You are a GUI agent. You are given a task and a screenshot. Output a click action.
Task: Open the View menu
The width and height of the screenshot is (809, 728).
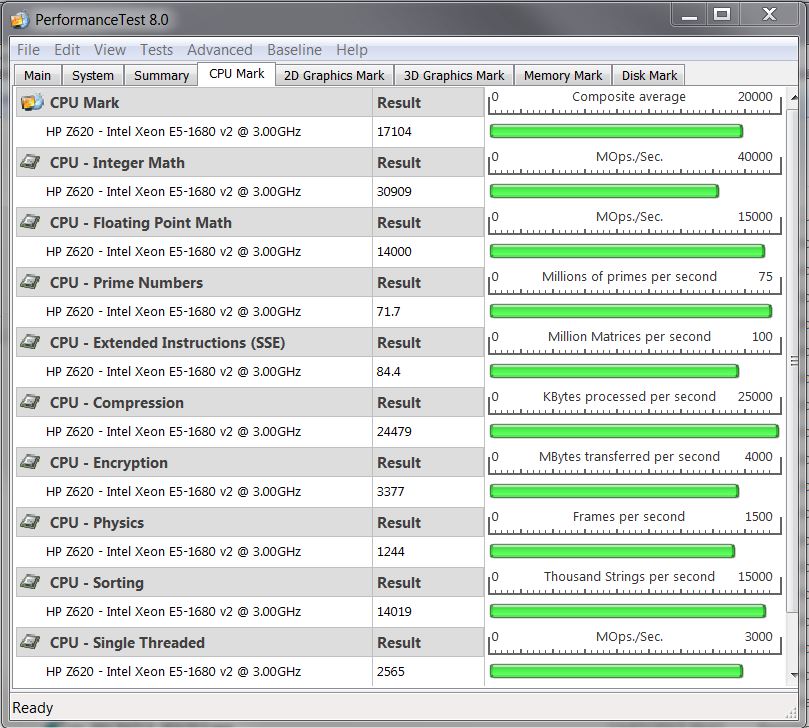(109, 50)
